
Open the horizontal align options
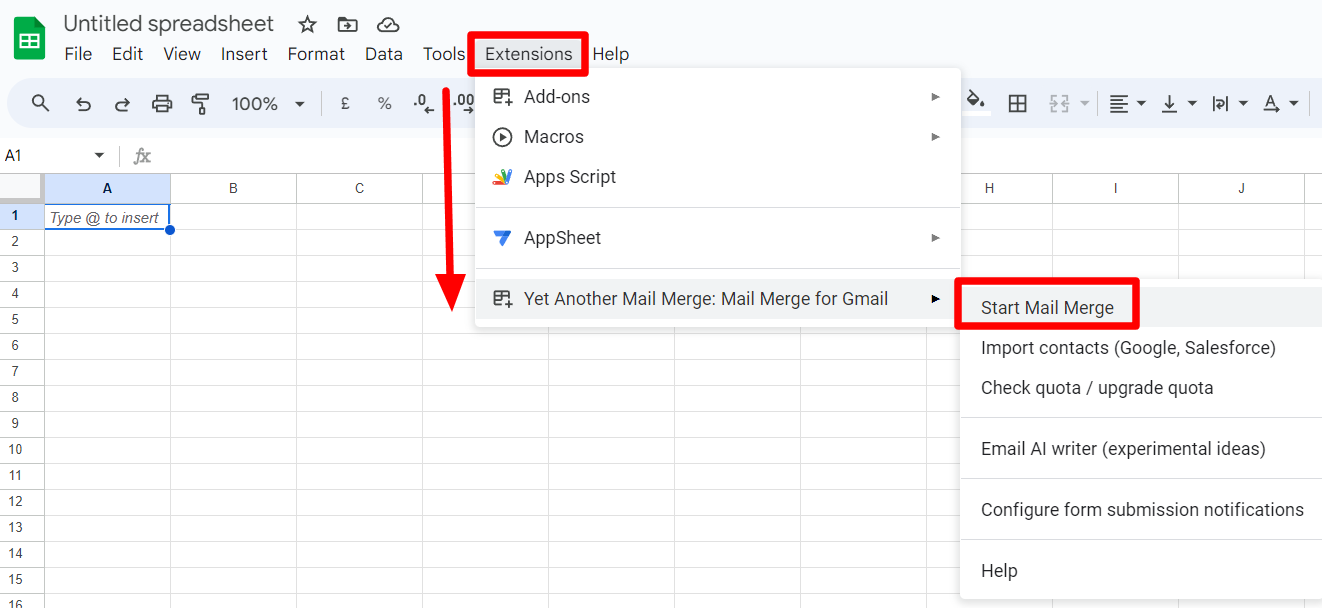[x=1127, y=103]
